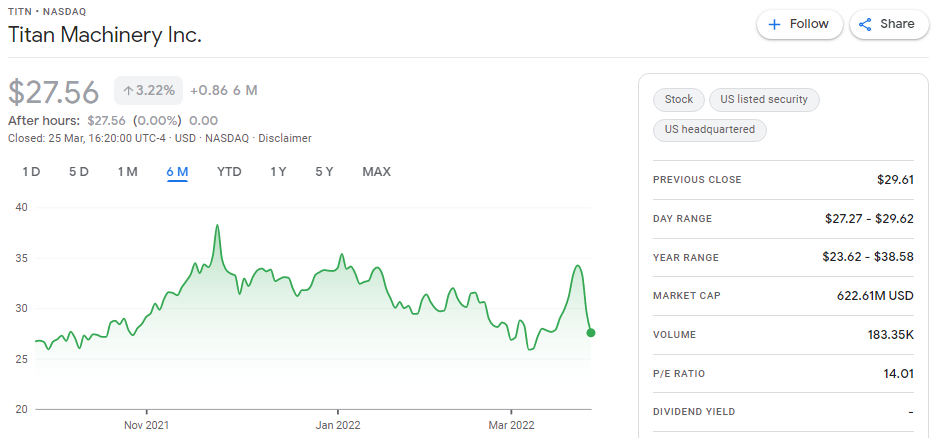
Task: Click the MARKET CAP label
Action: click(x=686, y=296)
